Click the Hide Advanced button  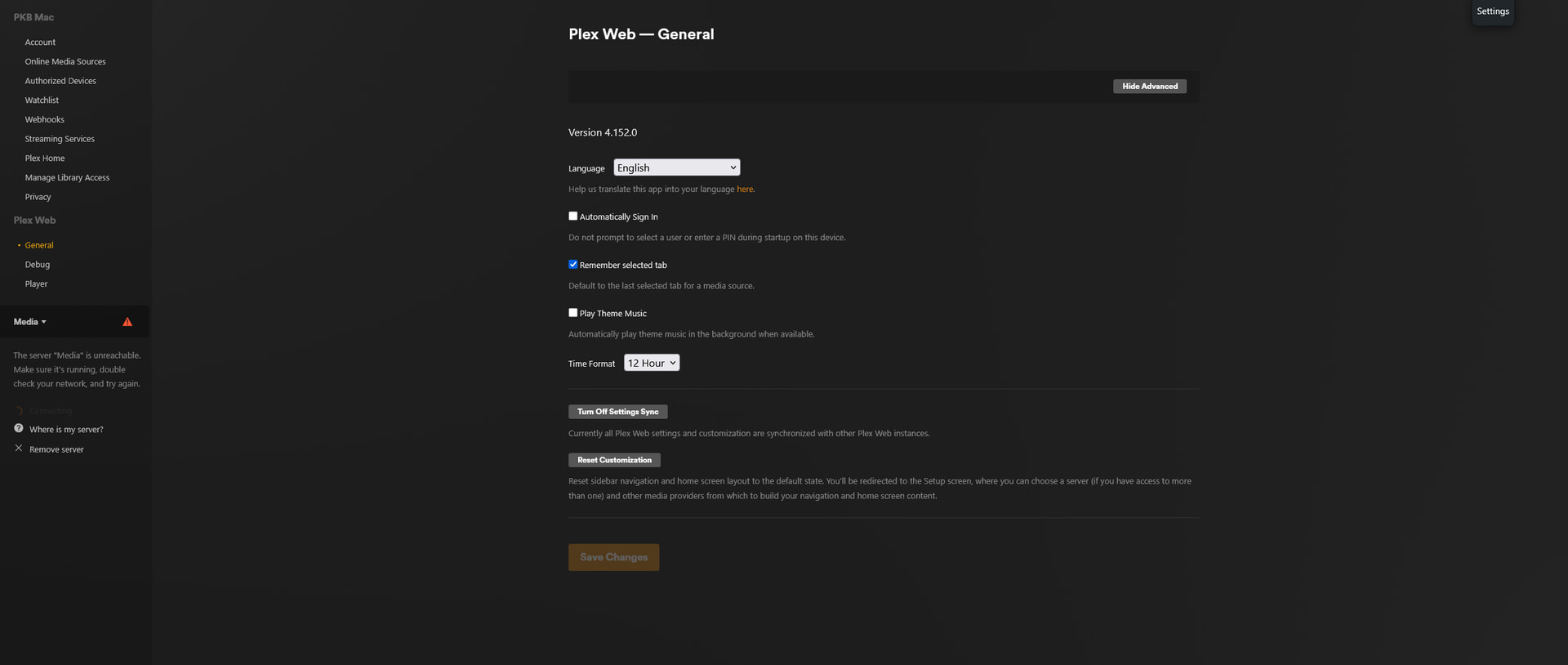pyautogui.click(x=1150, y=87)
